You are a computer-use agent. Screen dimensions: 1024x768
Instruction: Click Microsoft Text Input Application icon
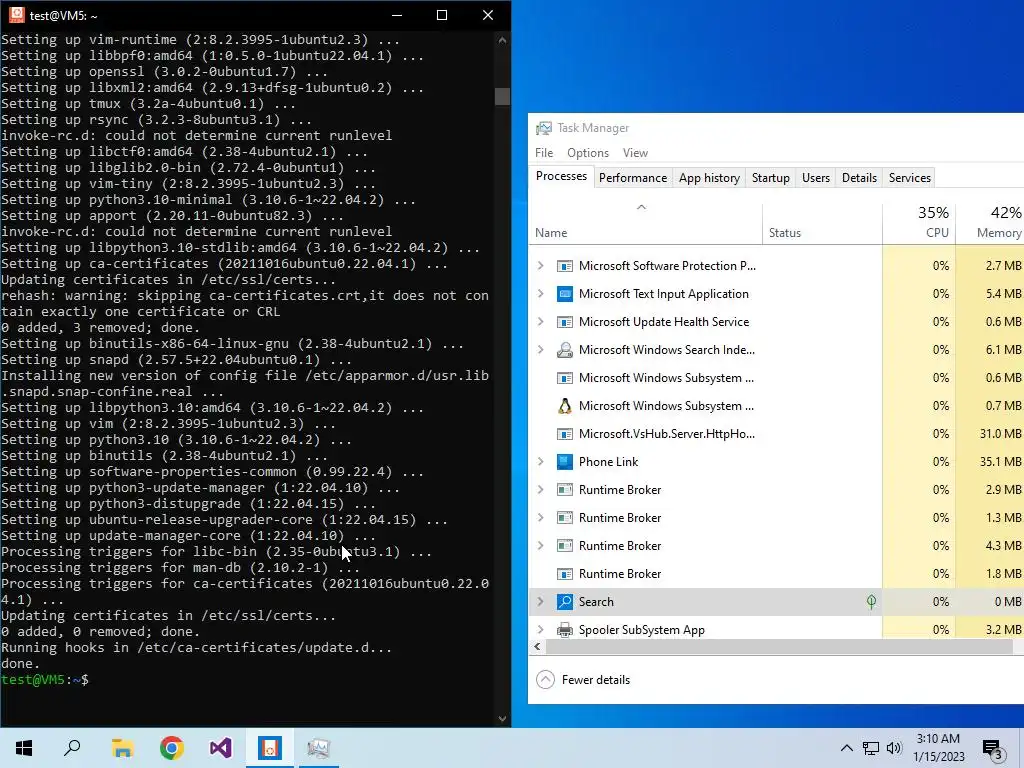(564, 294)
